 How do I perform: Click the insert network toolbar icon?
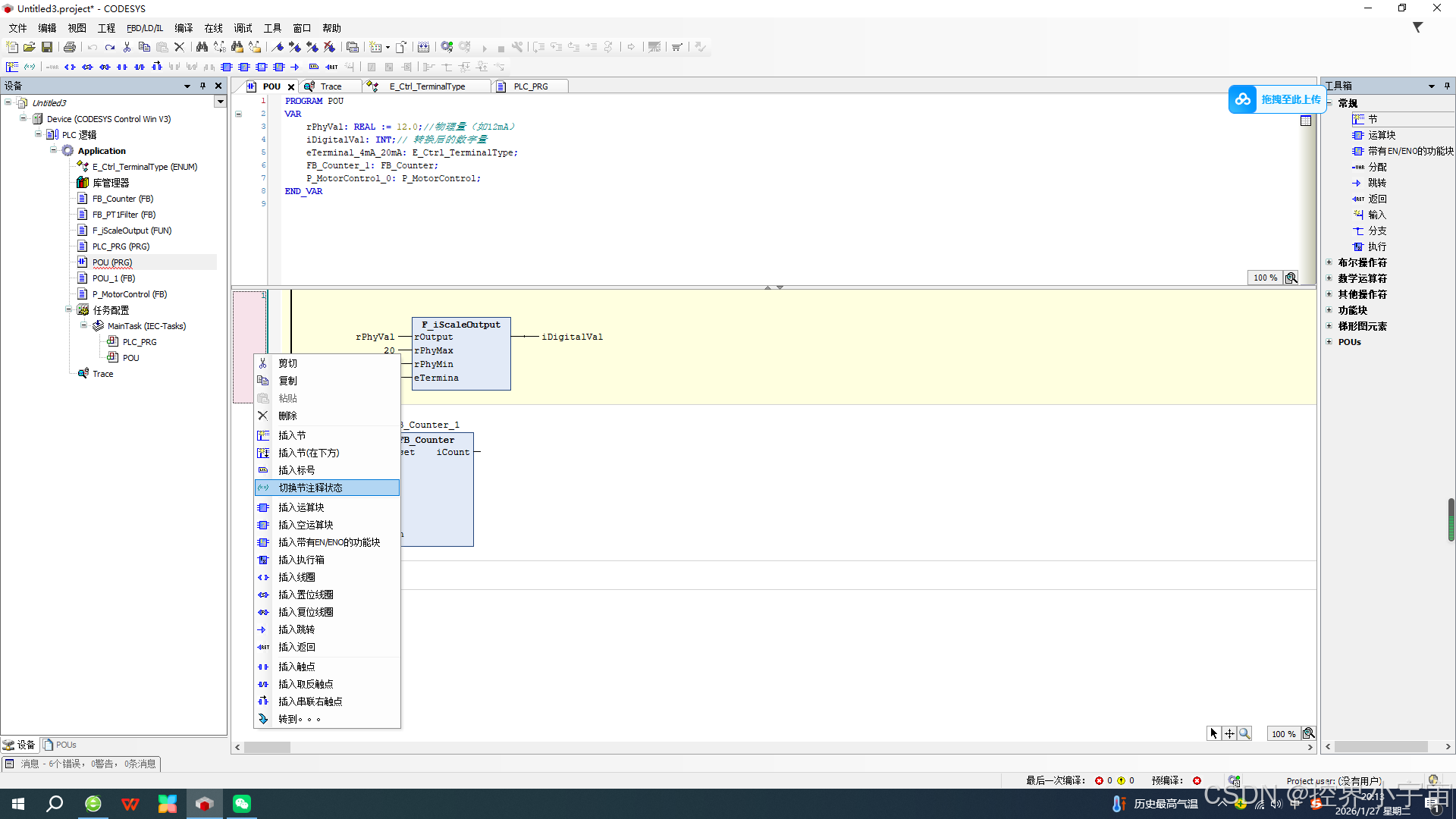pyautogui.click(x=12, y=67)
